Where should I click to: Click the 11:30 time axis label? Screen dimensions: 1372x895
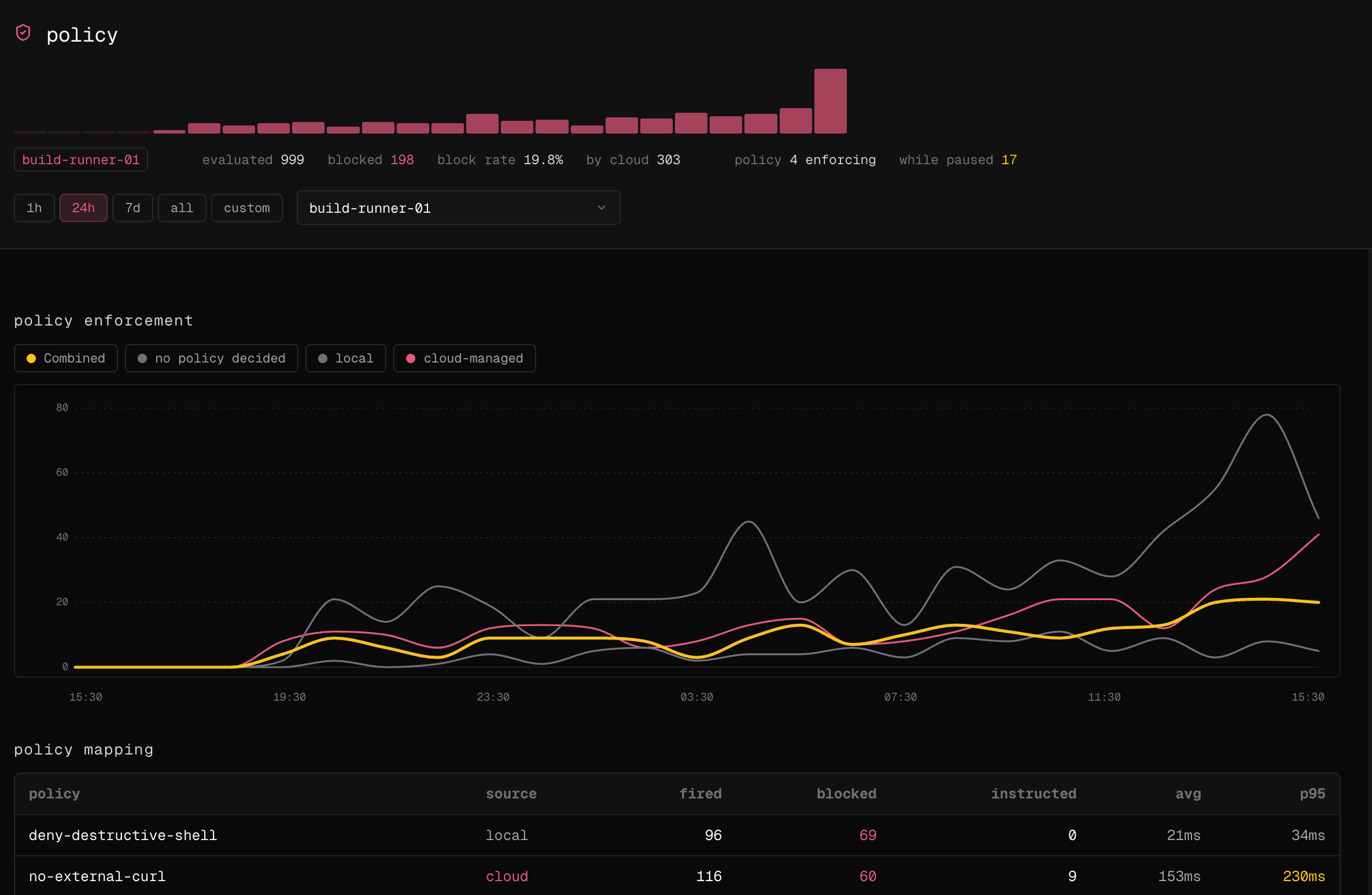[1104, 697]
